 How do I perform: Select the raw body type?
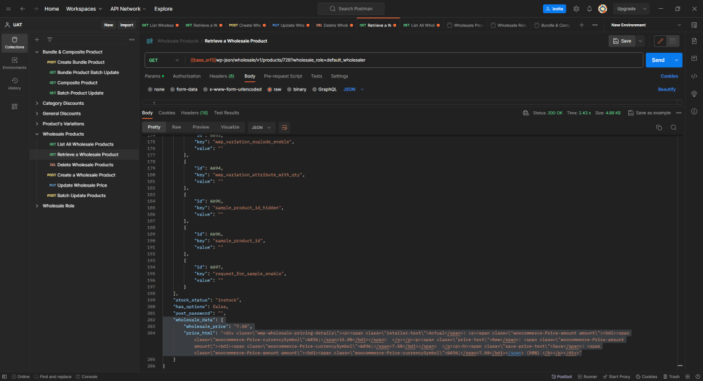point(274,90)
